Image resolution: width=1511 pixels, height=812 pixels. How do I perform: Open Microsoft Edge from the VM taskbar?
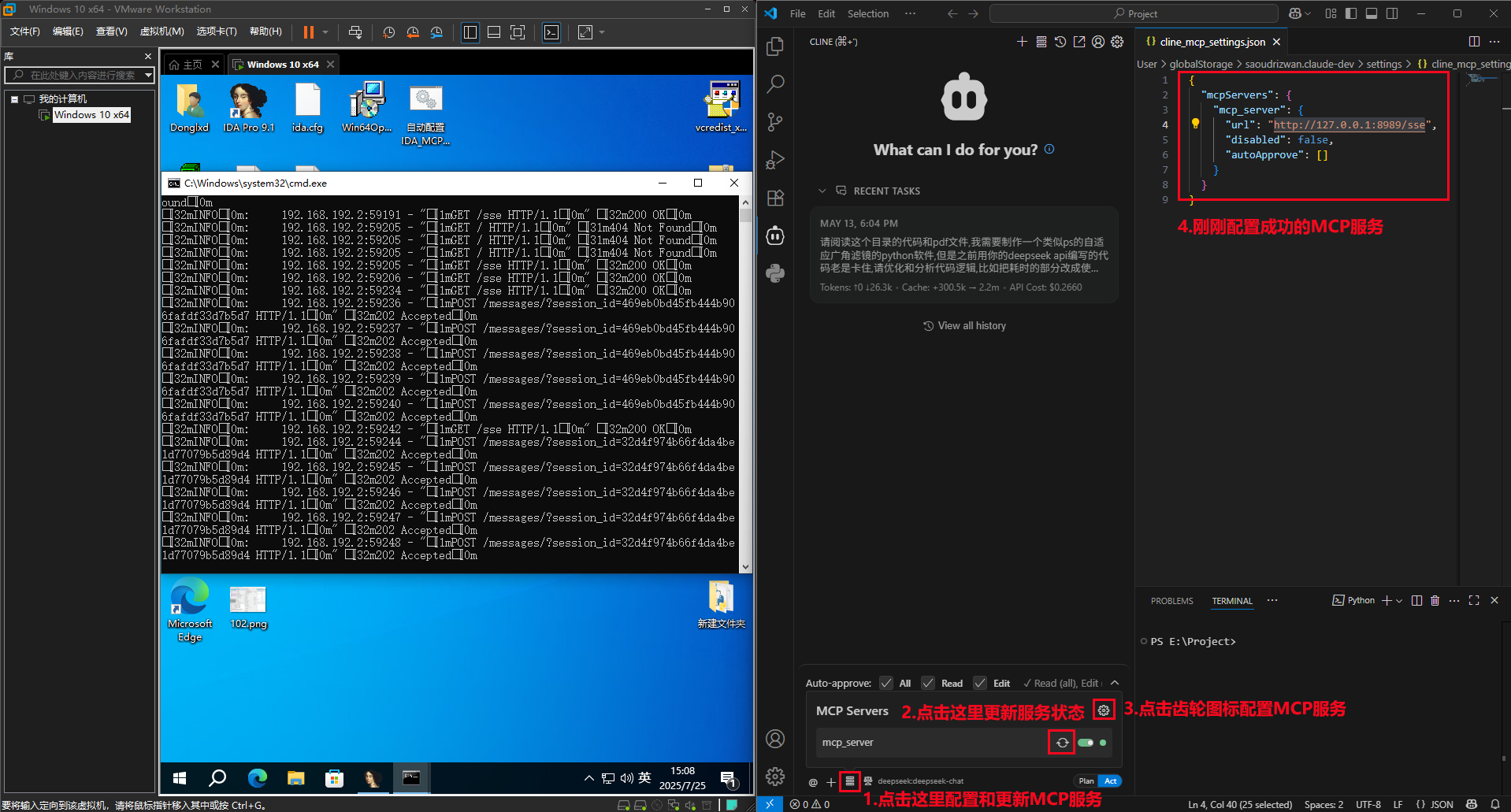coord(257,778)
